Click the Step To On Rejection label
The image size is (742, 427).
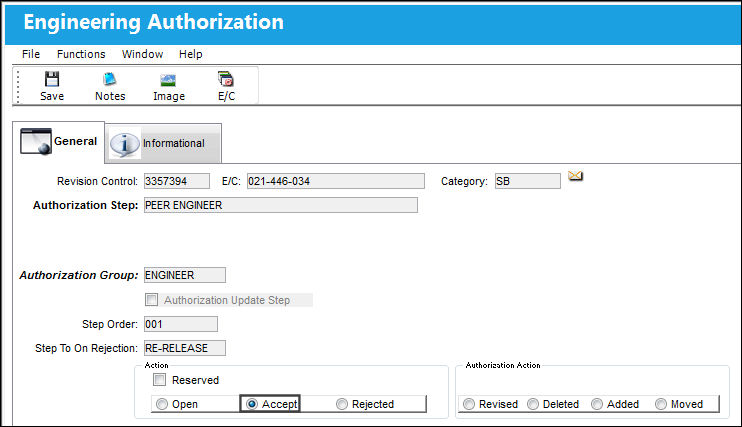(86, 348)
